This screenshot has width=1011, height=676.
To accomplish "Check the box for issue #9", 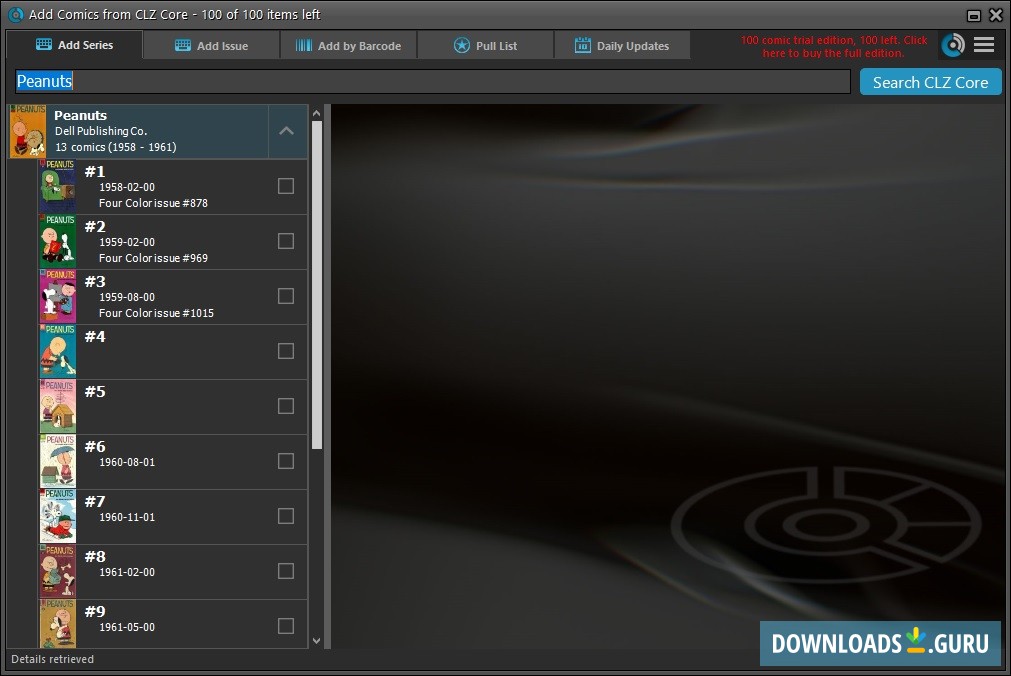I will (286, 626).
